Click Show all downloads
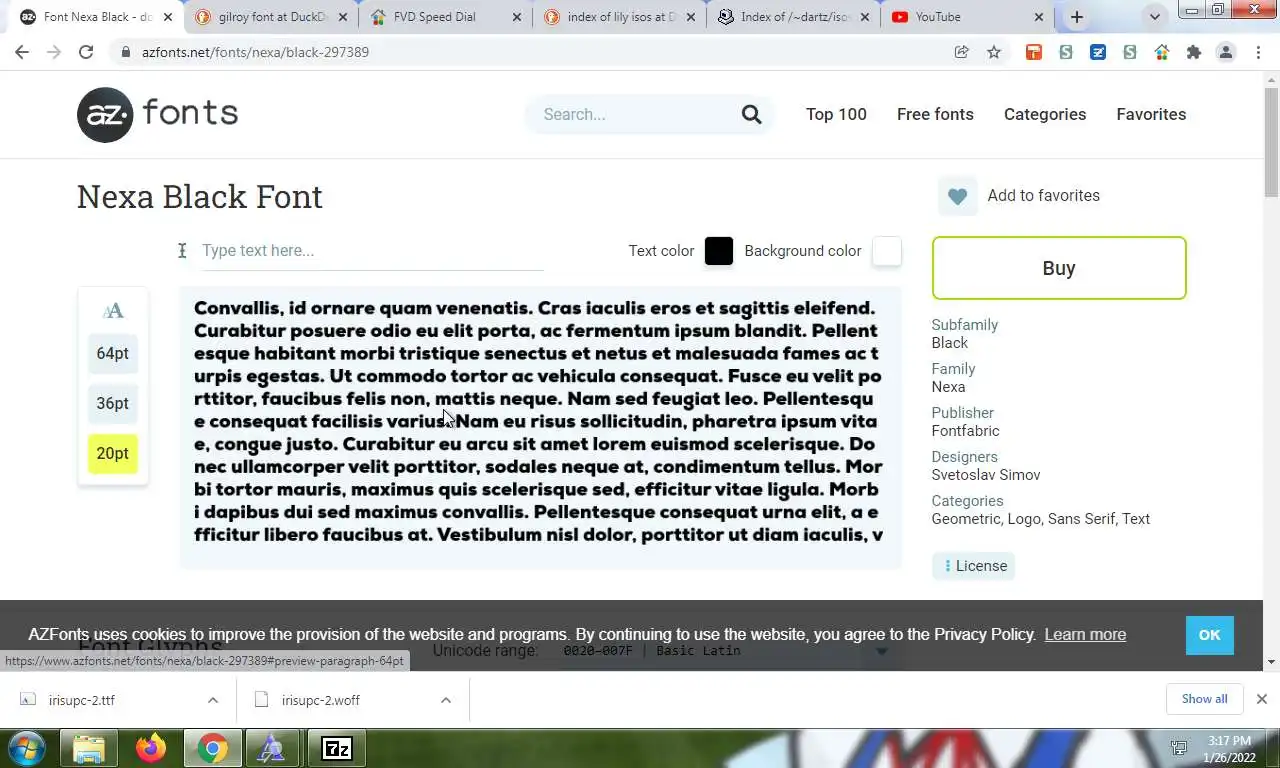Screen dimensions: 1280x768 (x=1204, y=699)
